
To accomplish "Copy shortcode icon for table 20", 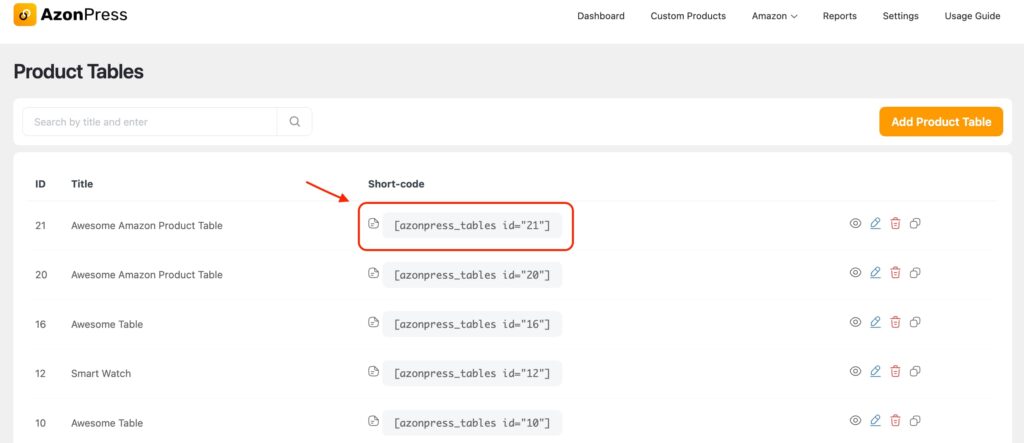I will pyautogui.click(x=374, y=272).
